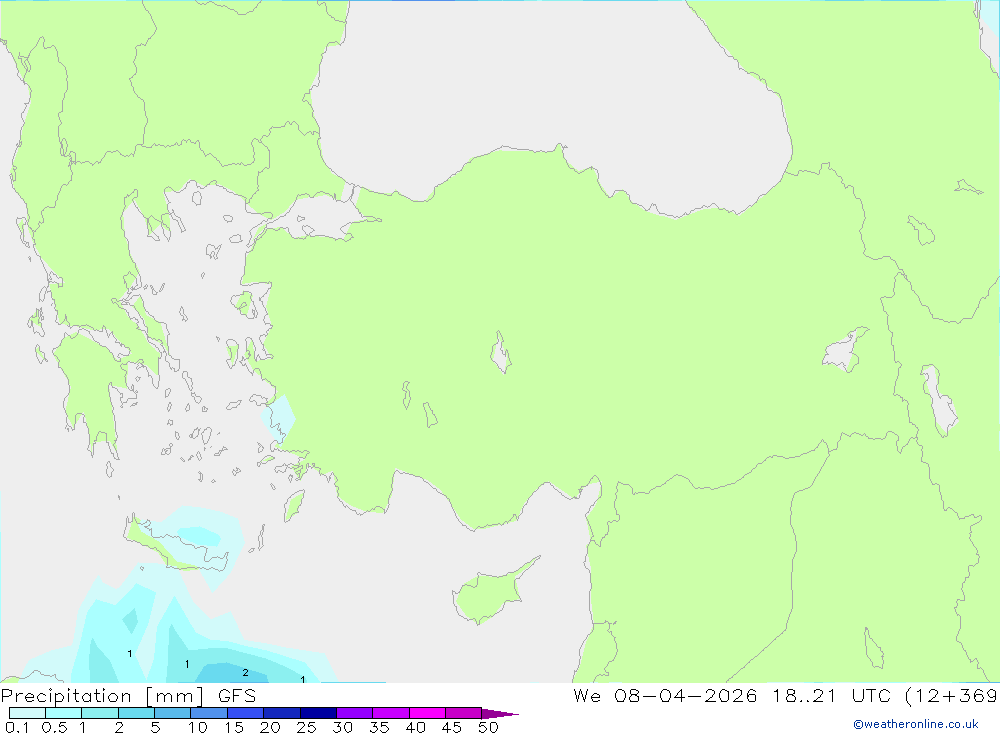Image resolution: width=1000 pixels, height=733 pixels.
Task: Click the '25' legend scale value
Action: click(306, 727)
